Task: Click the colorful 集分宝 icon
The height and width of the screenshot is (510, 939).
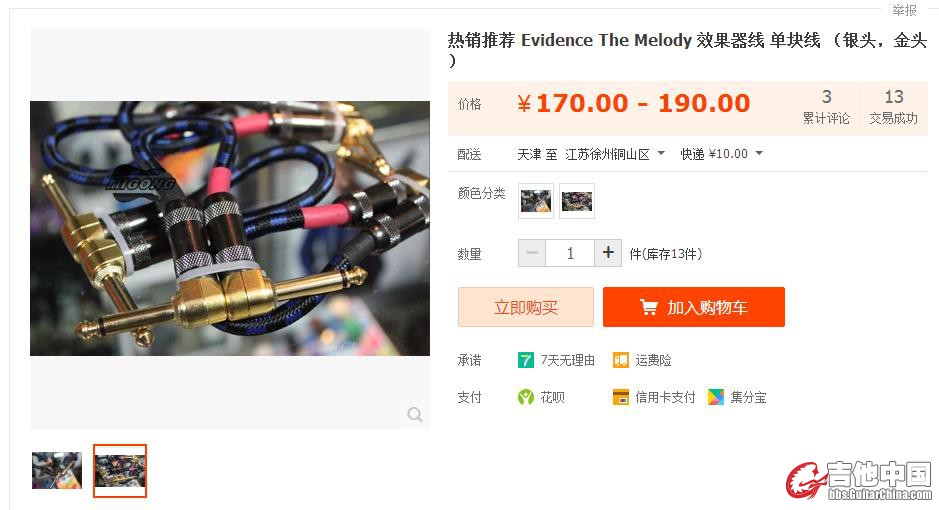Action: [716, 397]
